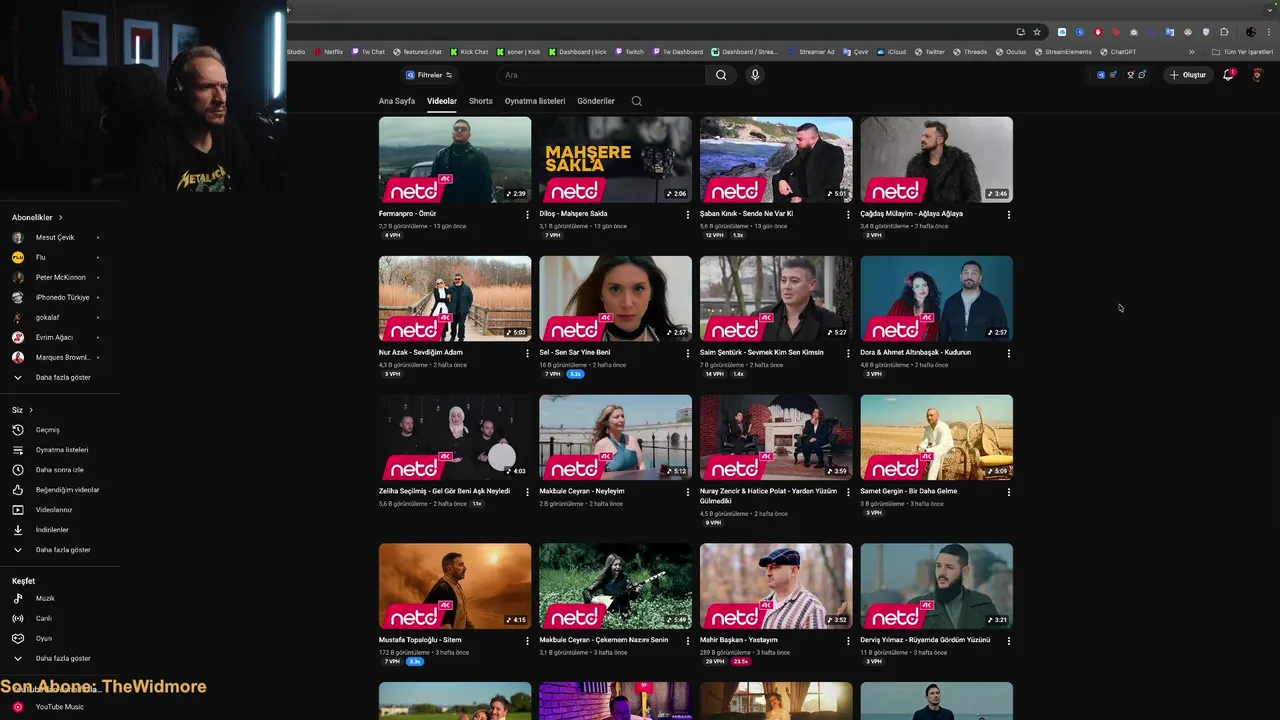Open the Twitch bookmark
This screenshot has height=720, width=1280.
pos(630,52)
